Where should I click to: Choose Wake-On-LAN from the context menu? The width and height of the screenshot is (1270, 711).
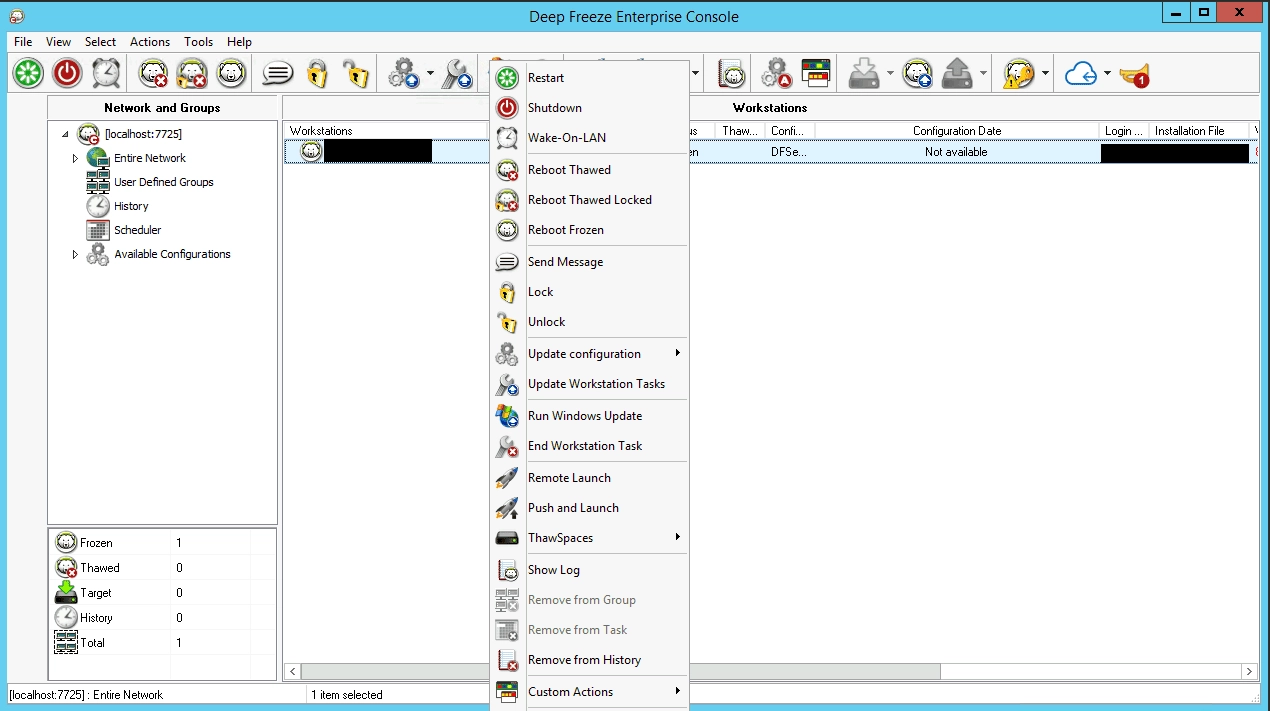point(589,138)
